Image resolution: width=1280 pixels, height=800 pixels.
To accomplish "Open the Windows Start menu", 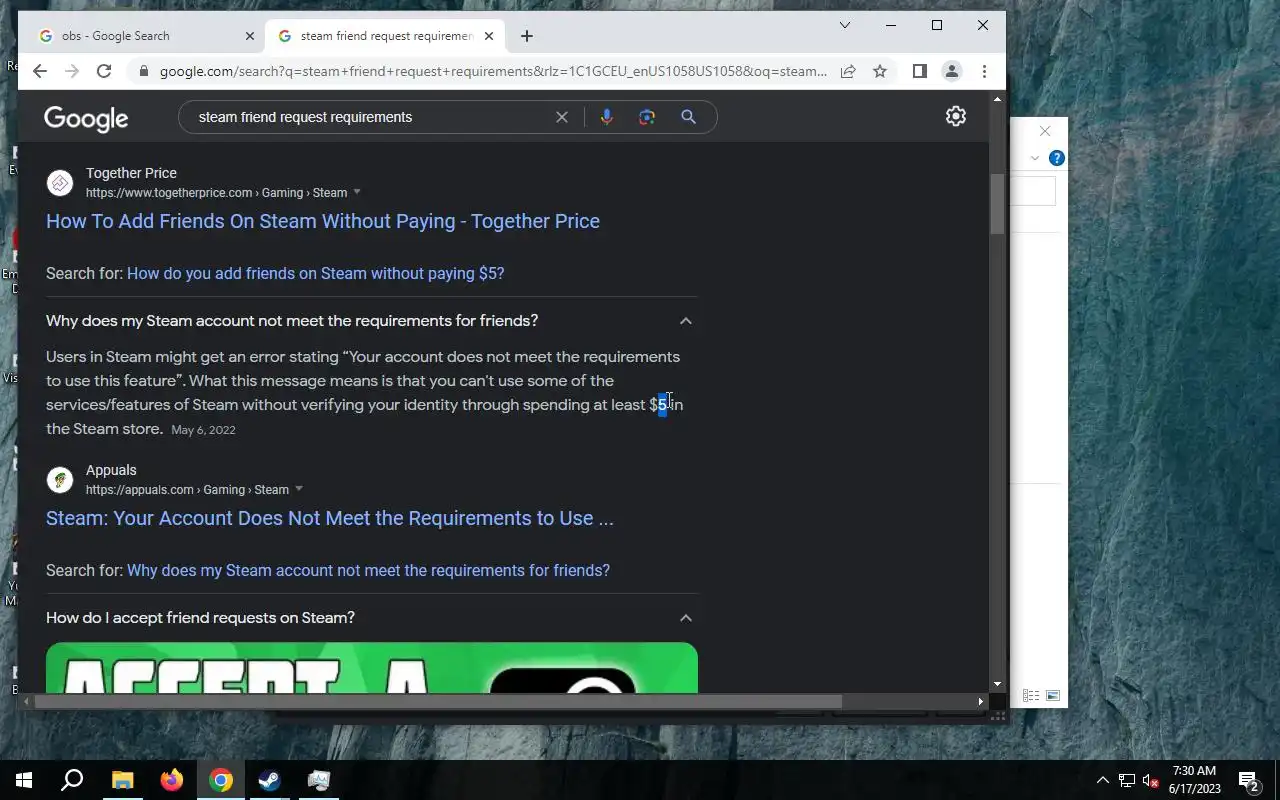I will pos(24,780).
